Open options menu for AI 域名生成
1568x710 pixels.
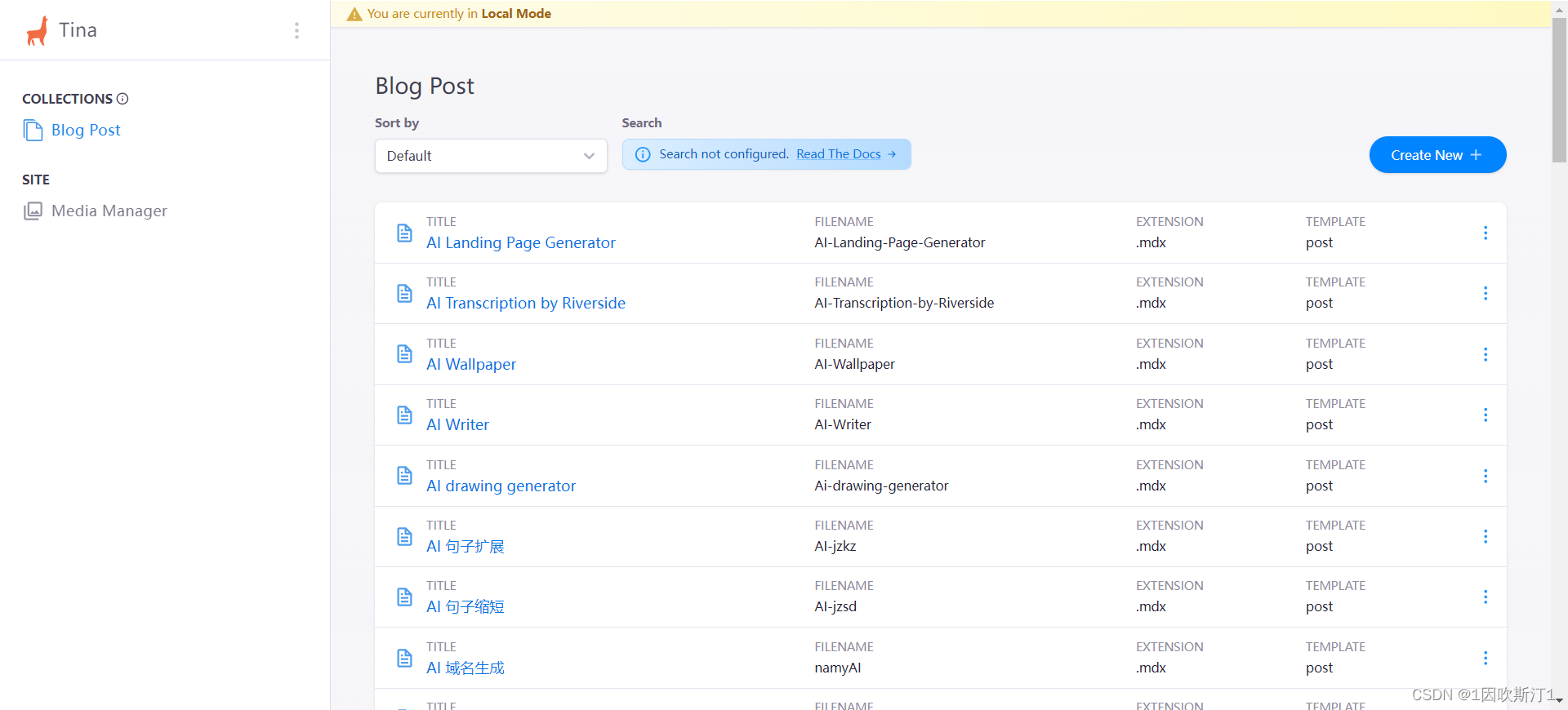[1486, 658]
